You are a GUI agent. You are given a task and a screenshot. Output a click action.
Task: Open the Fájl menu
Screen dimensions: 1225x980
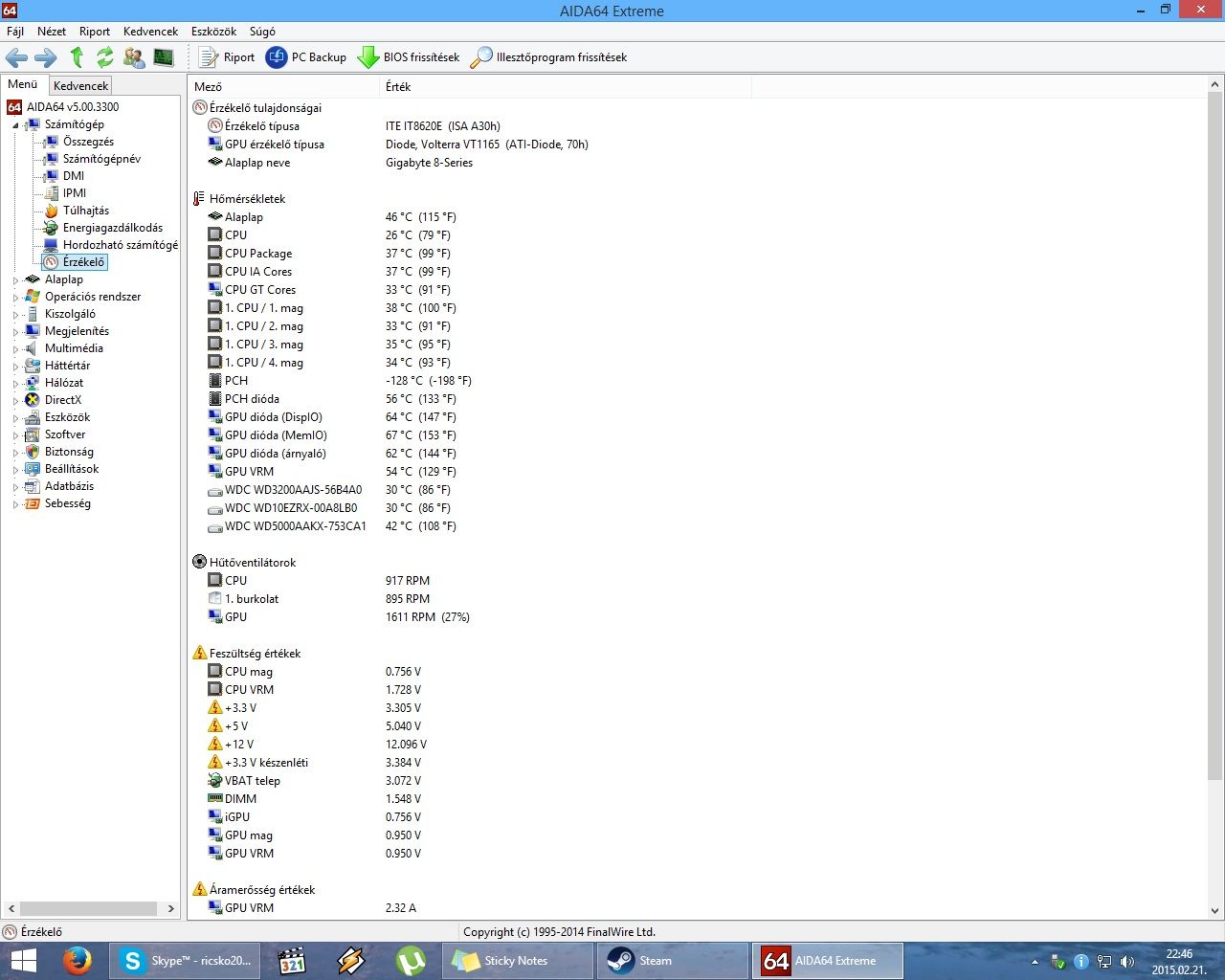tap(15, 32)
